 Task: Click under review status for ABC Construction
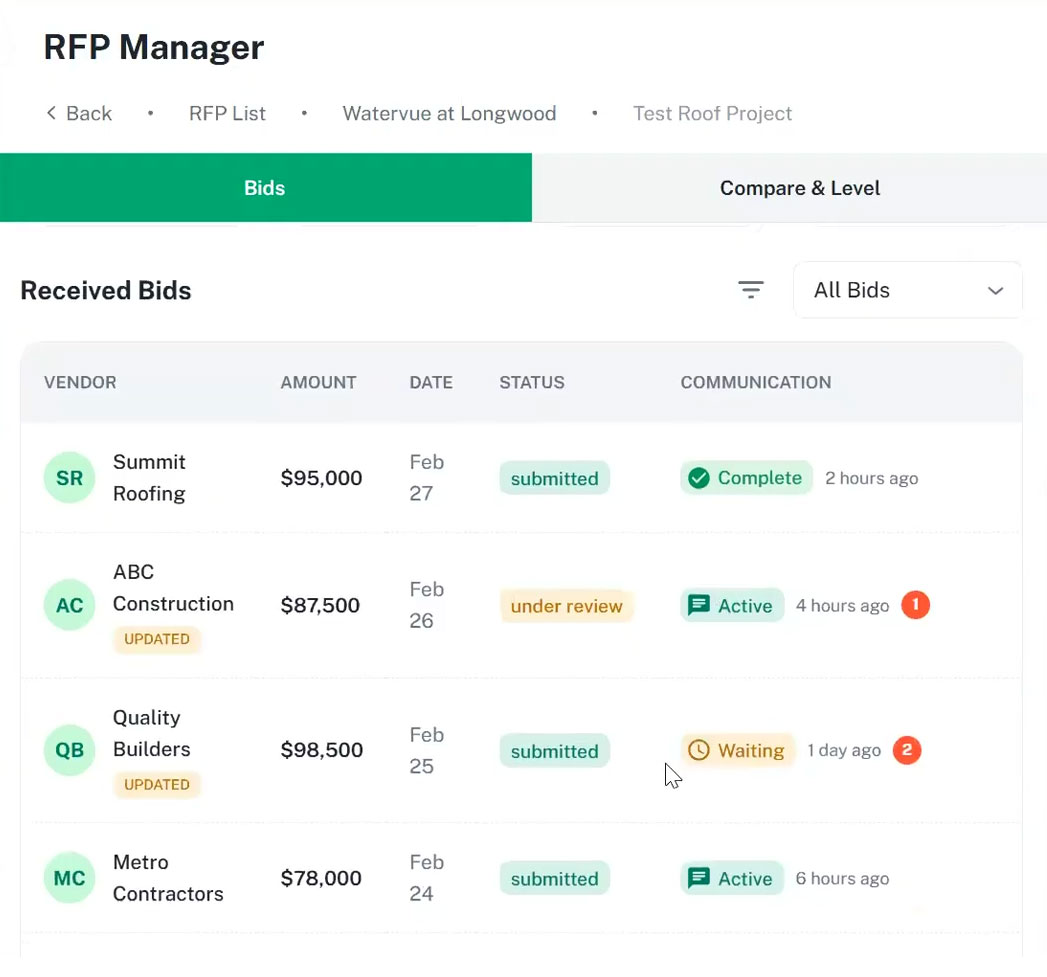pyautogui.click(x=566, y=606)
